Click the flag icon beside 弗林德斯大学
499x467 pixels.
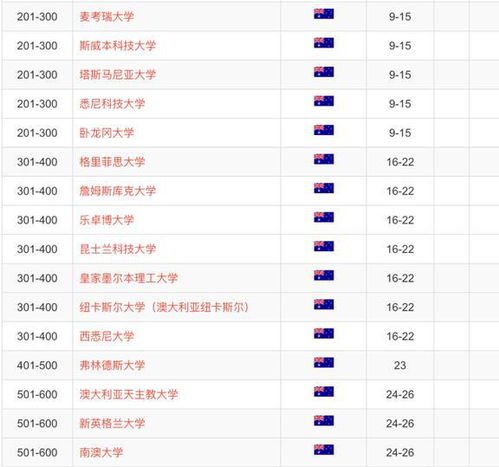click(x=324, y=362)
